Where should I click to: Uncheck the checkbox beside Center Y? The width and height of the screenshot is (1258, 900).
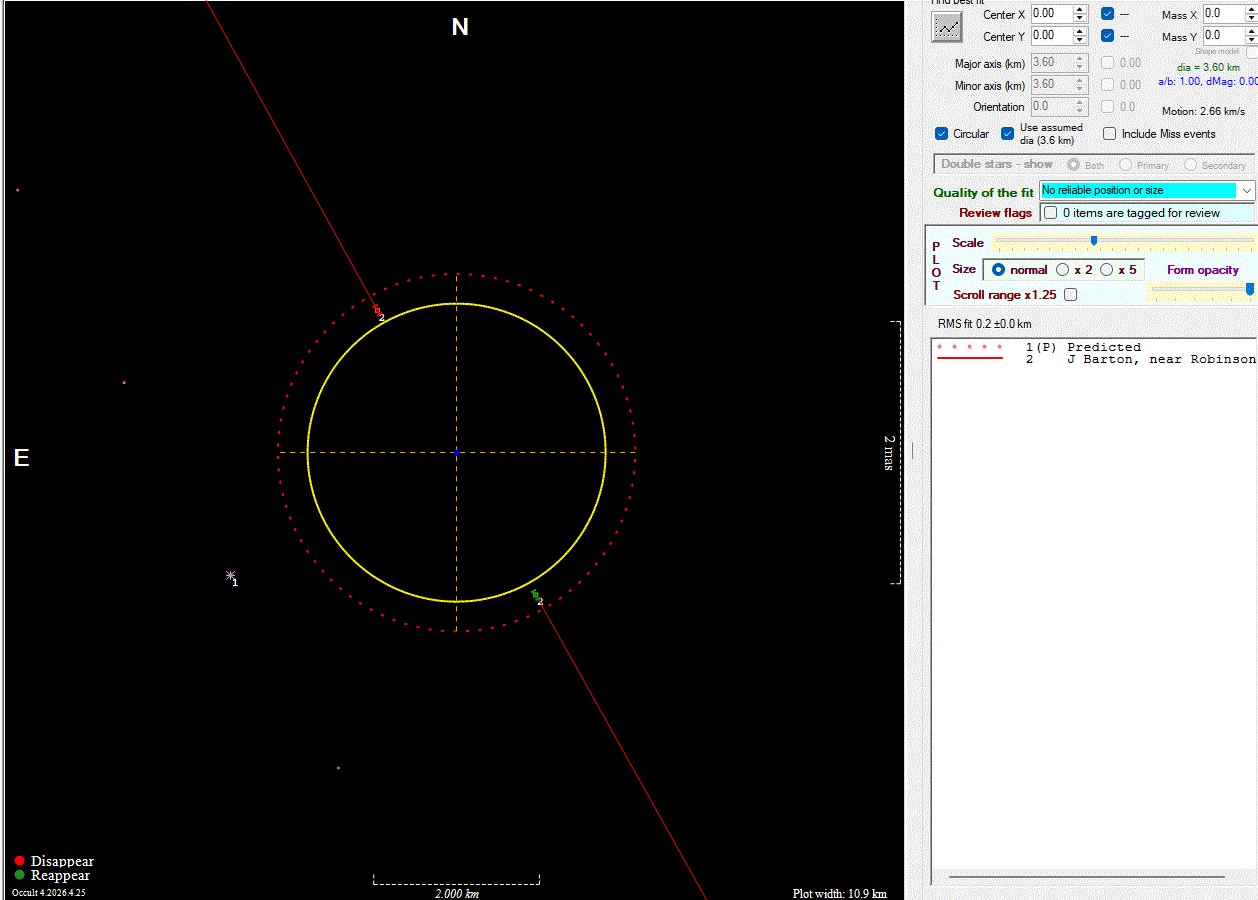pos(1108,36)
